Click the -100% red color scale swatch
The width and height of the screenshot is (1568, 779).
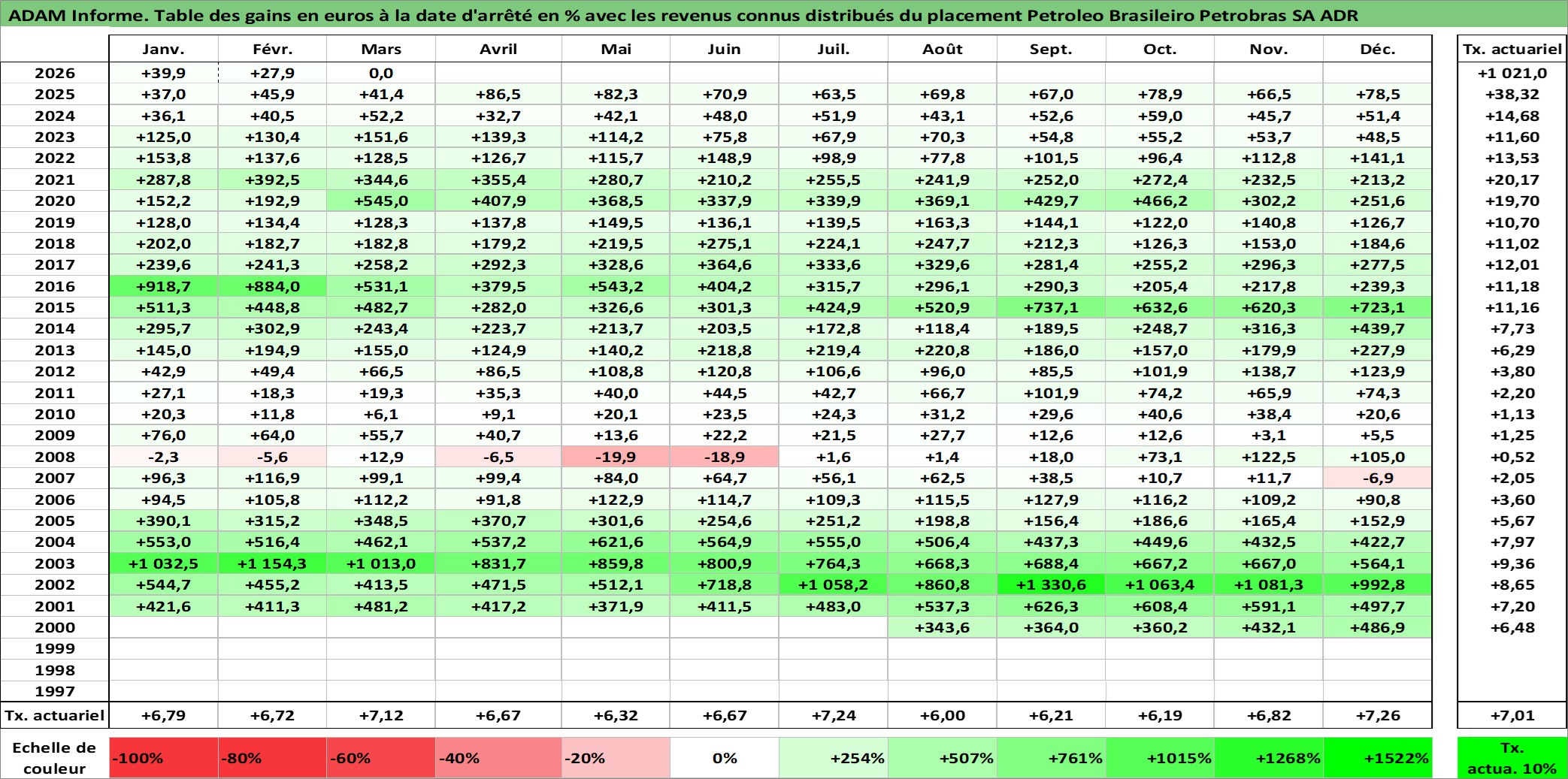click(x=164, y=757)
